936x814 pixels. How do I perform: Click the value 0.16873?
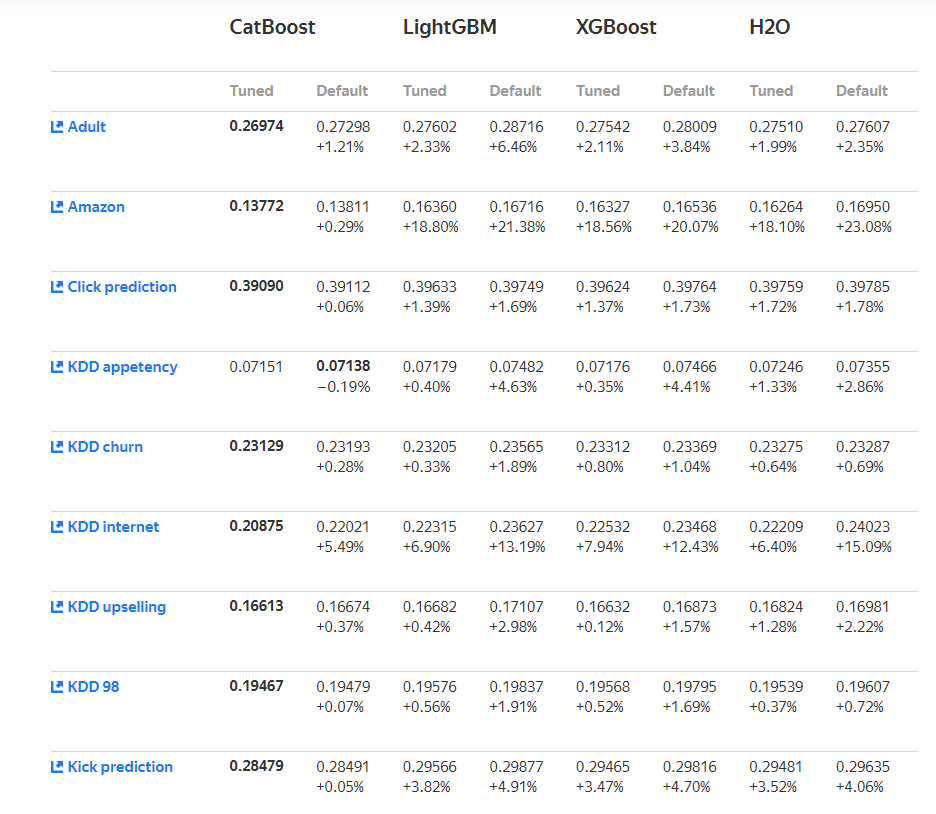pos(689,607)
